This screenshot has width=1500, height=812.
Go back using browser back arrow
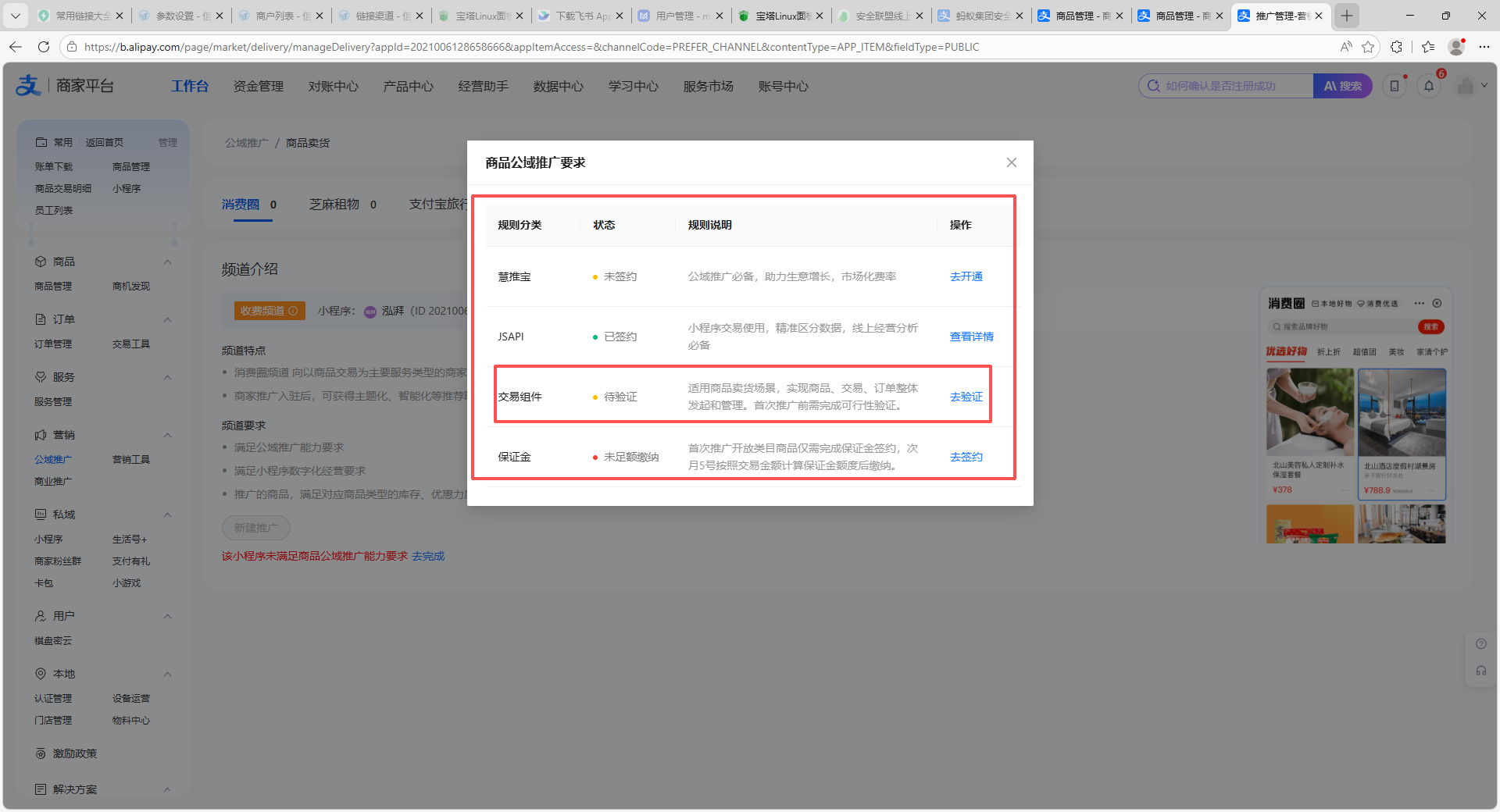(16, 47)
